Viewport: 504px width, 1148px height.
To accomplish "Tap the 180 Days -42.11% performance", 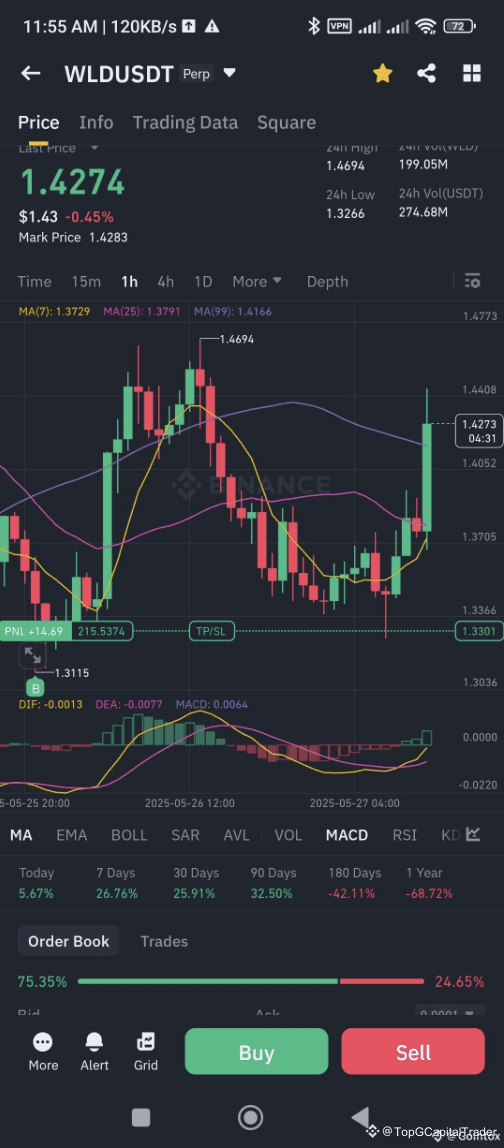I will tap(355, 883).
